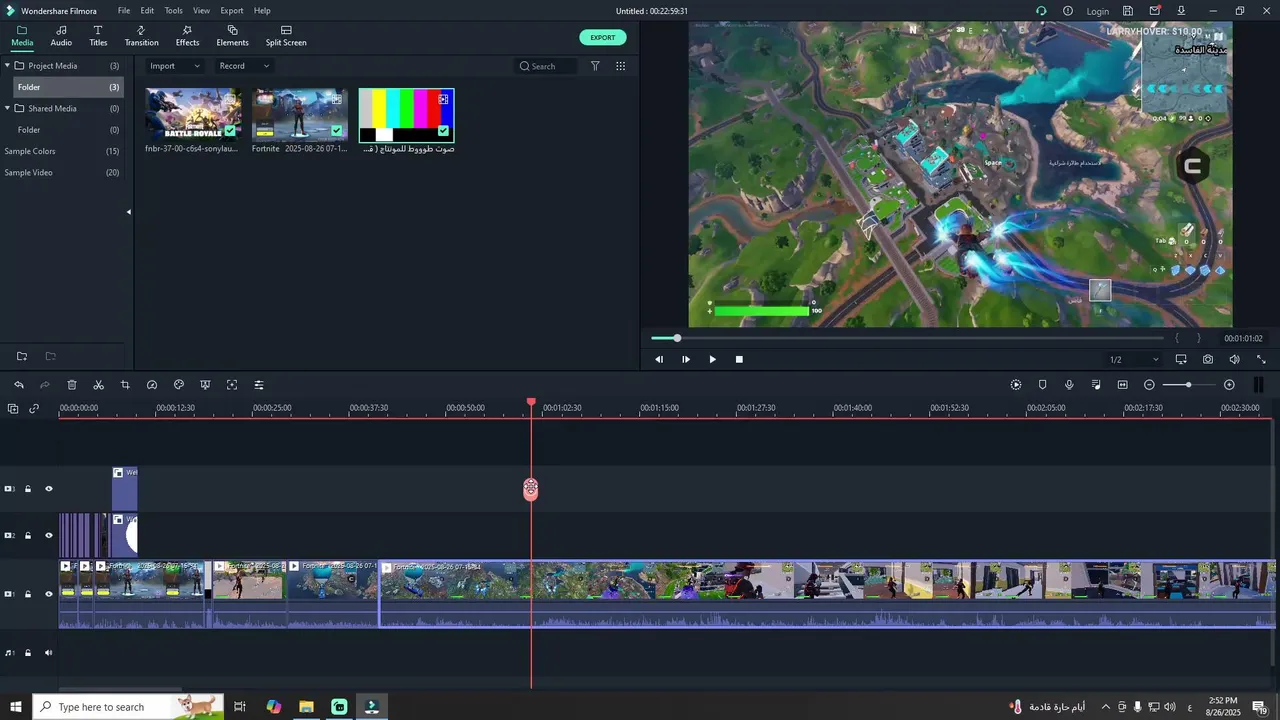Click the save project disk icon
This screenshot has height=720, width=1280.
click(1128, 11)
